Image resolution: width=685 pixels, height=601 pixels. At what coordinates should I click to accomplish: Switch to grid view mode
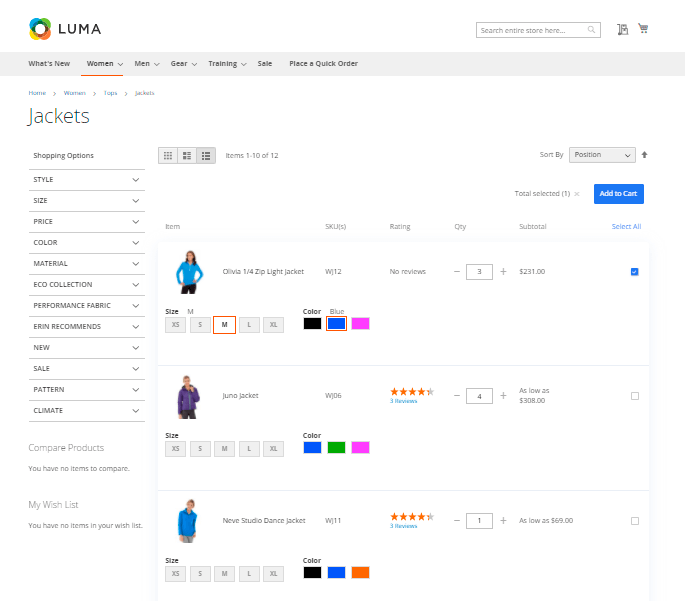coord(168,155)
